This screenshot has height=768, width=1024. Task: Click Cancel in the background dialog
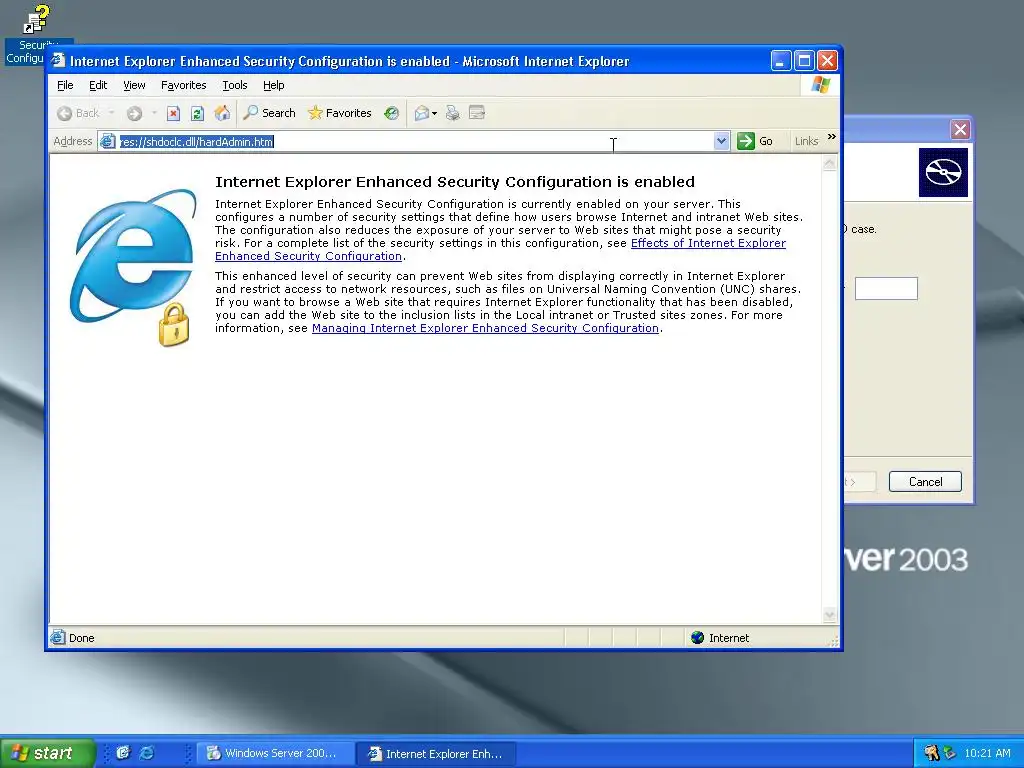point(925,482)
